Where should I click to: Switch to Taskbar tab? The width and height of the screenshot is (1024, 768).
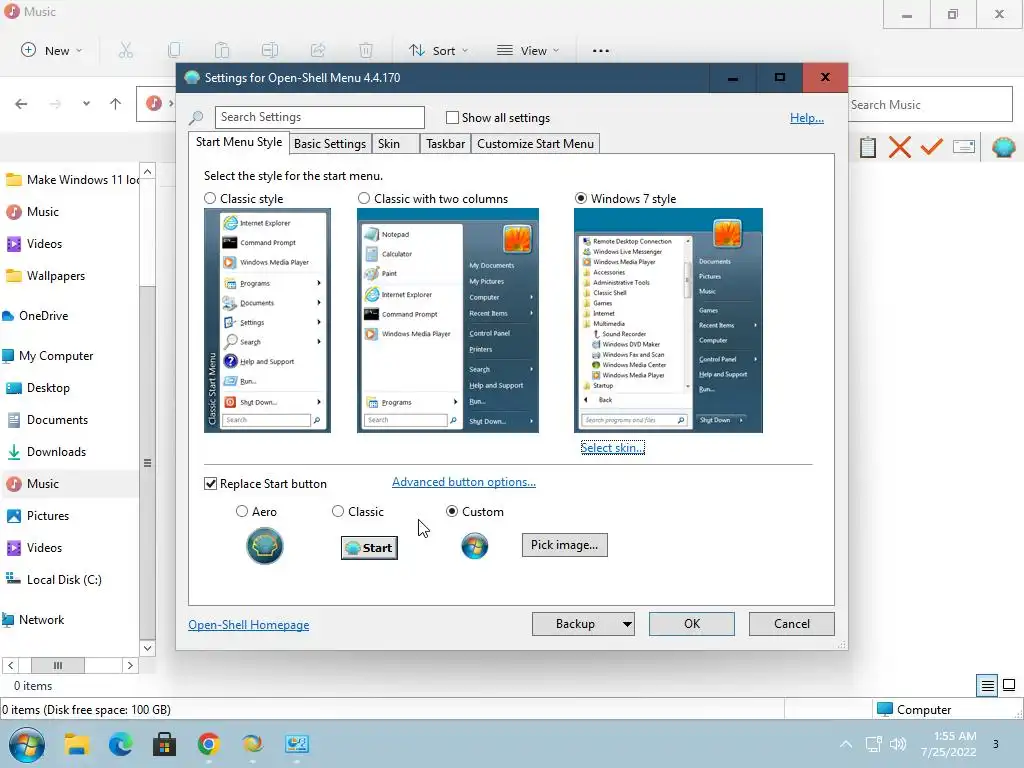point(445,144)
